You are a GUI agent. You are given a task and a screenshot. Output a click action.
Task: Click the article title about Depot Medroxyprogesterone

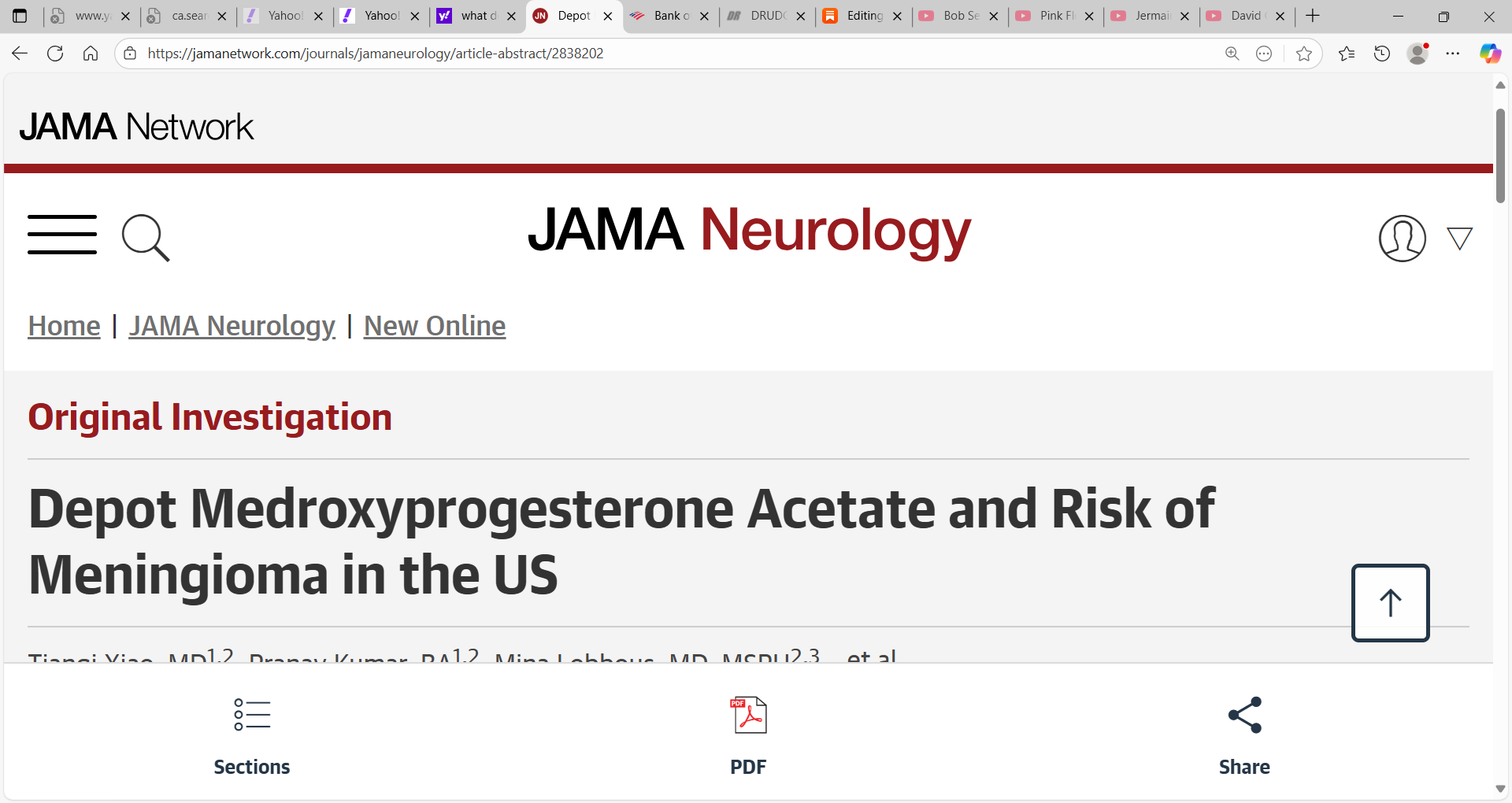click(621, 542)
